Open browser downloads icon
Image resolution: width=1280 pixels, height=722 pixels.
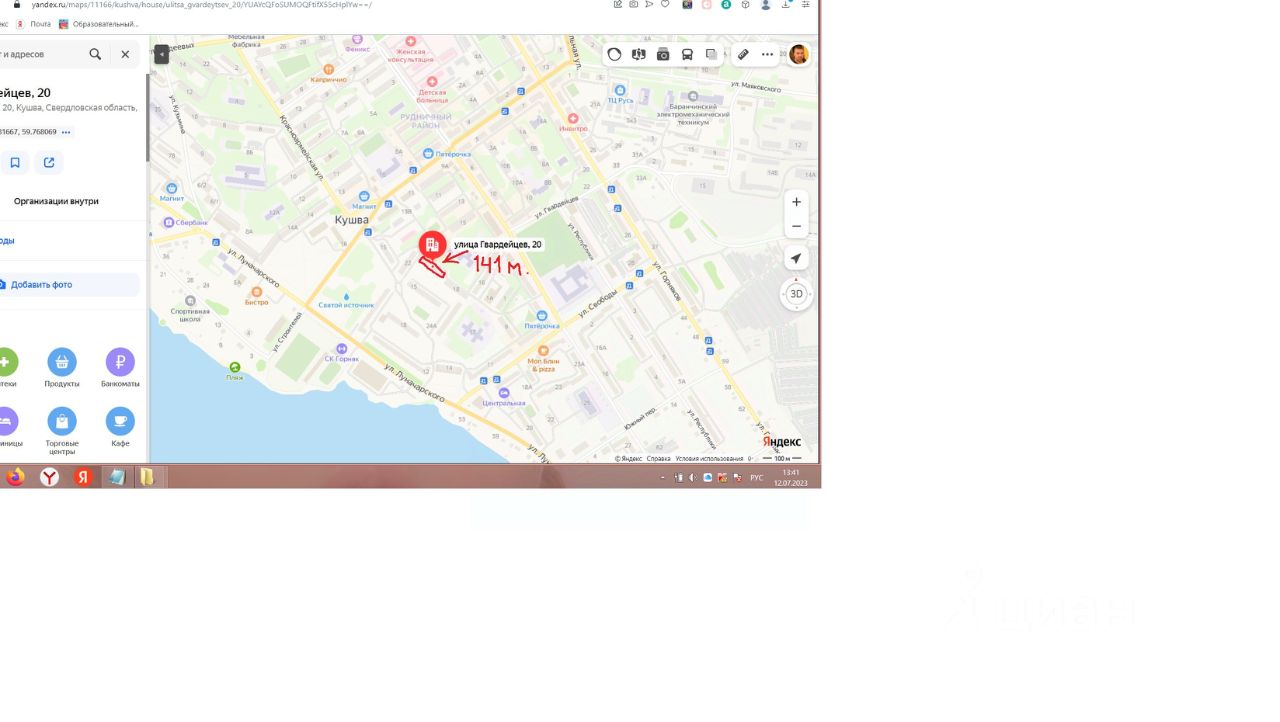point(786,5)
